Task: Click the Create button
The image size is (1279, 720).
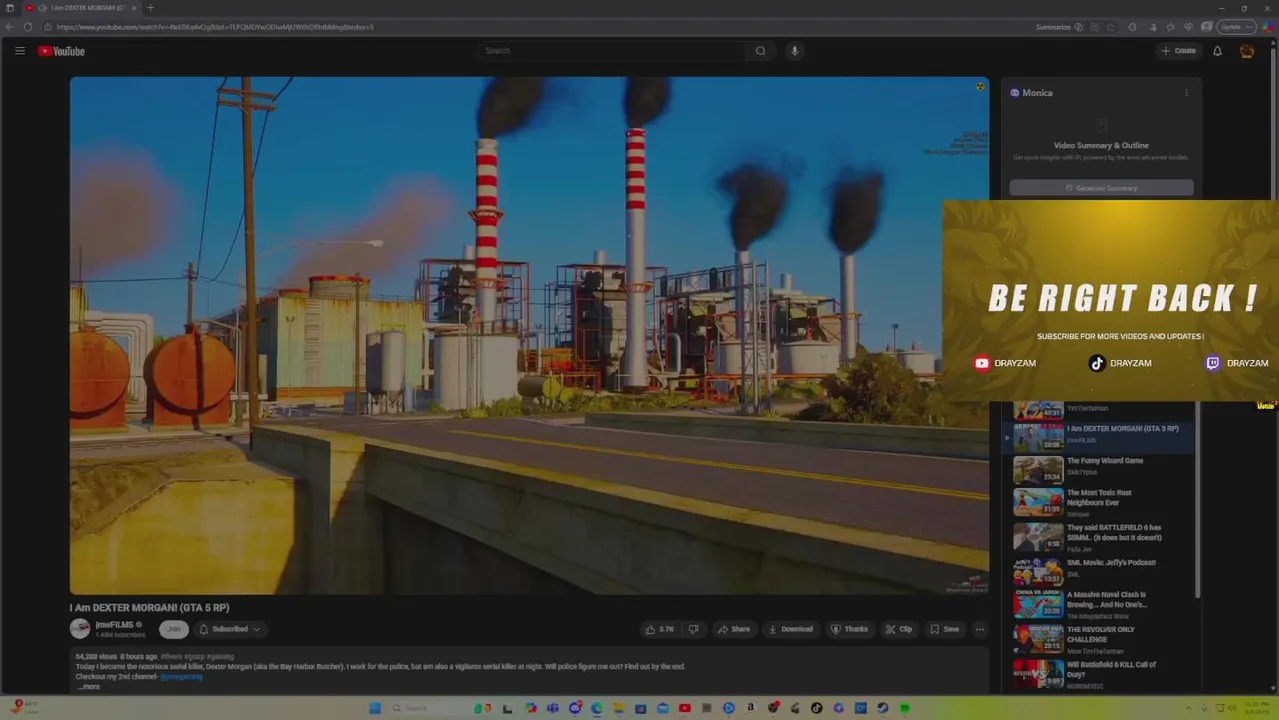Action: tap(1178, 51)
